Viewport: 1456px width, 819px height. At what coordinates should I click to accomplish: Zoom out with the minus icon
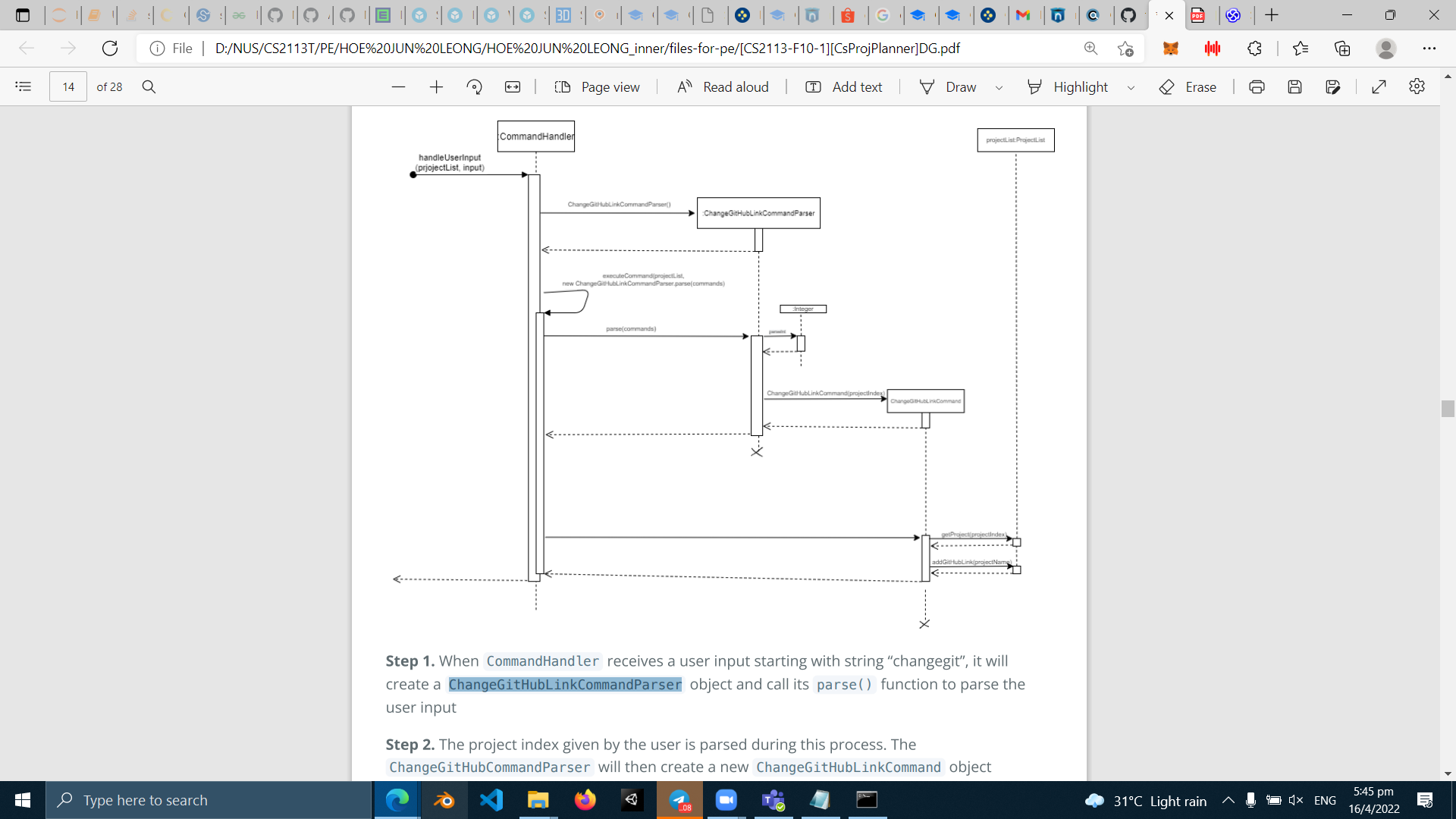[398, 86]
